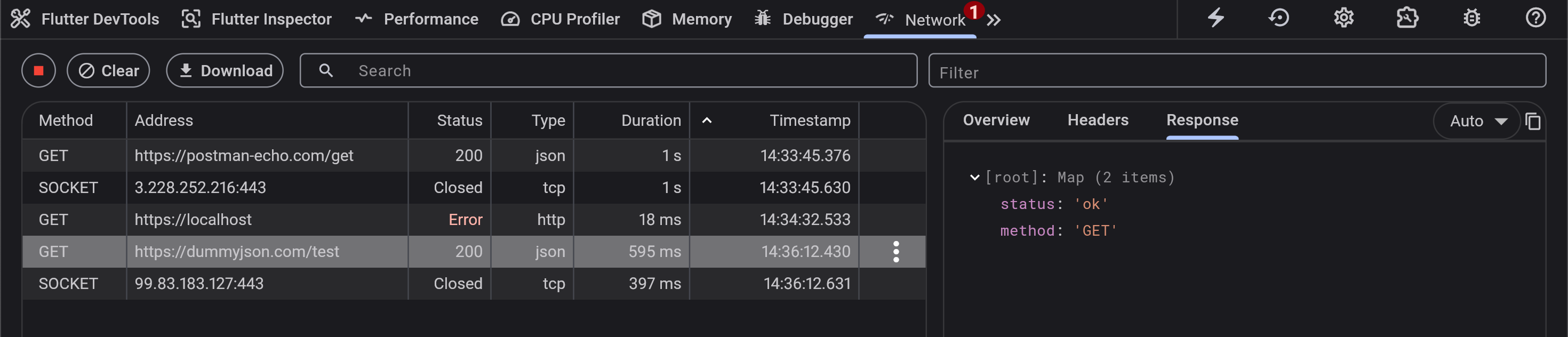Viewport: 1568px width, 337px height.
Task: Show overflow tabs with double chevron
Action: (x=994, y=20)
